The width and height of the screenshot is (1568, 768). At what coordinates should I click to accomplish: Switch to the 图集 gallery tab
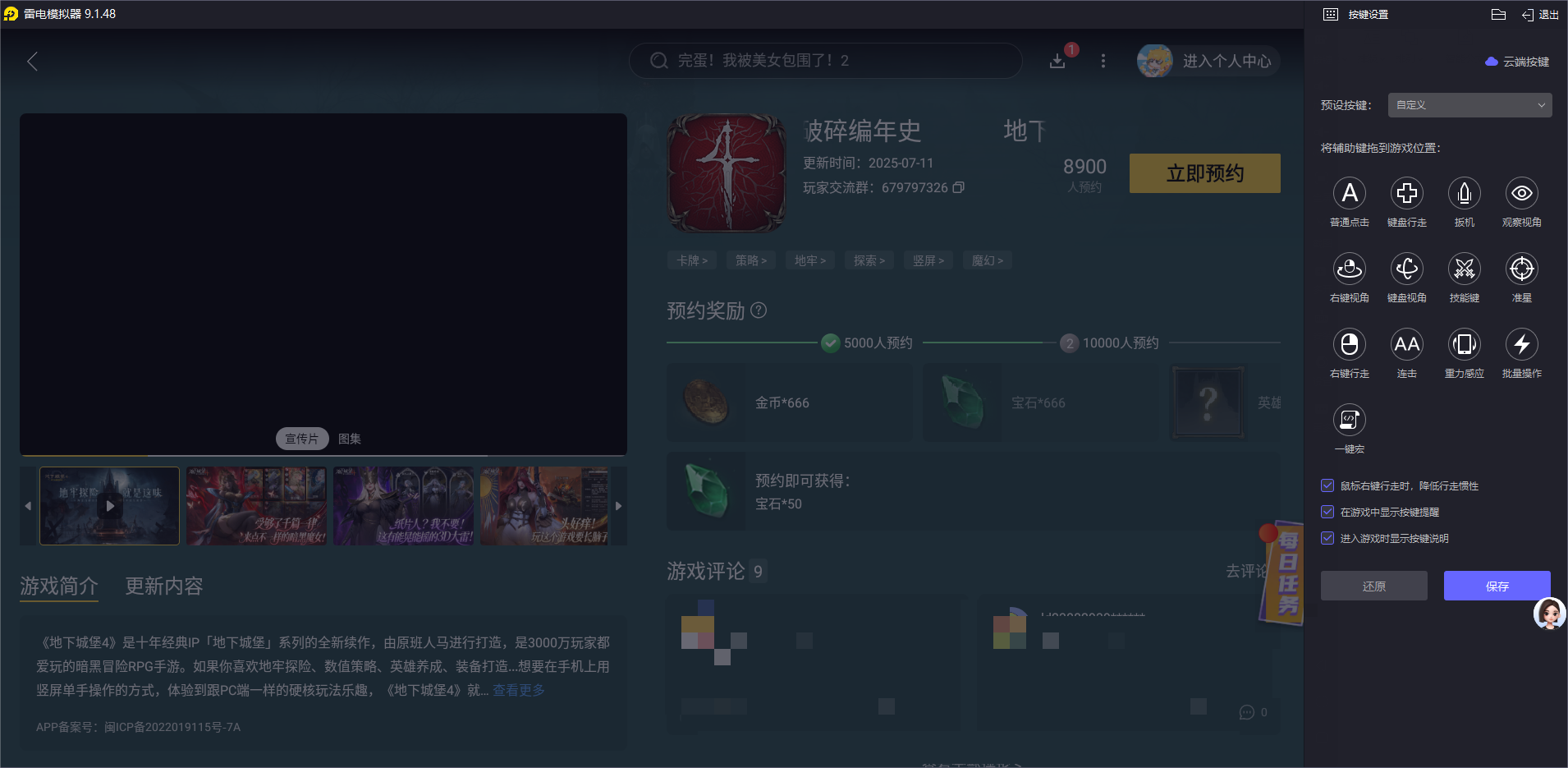pos(350,438)
